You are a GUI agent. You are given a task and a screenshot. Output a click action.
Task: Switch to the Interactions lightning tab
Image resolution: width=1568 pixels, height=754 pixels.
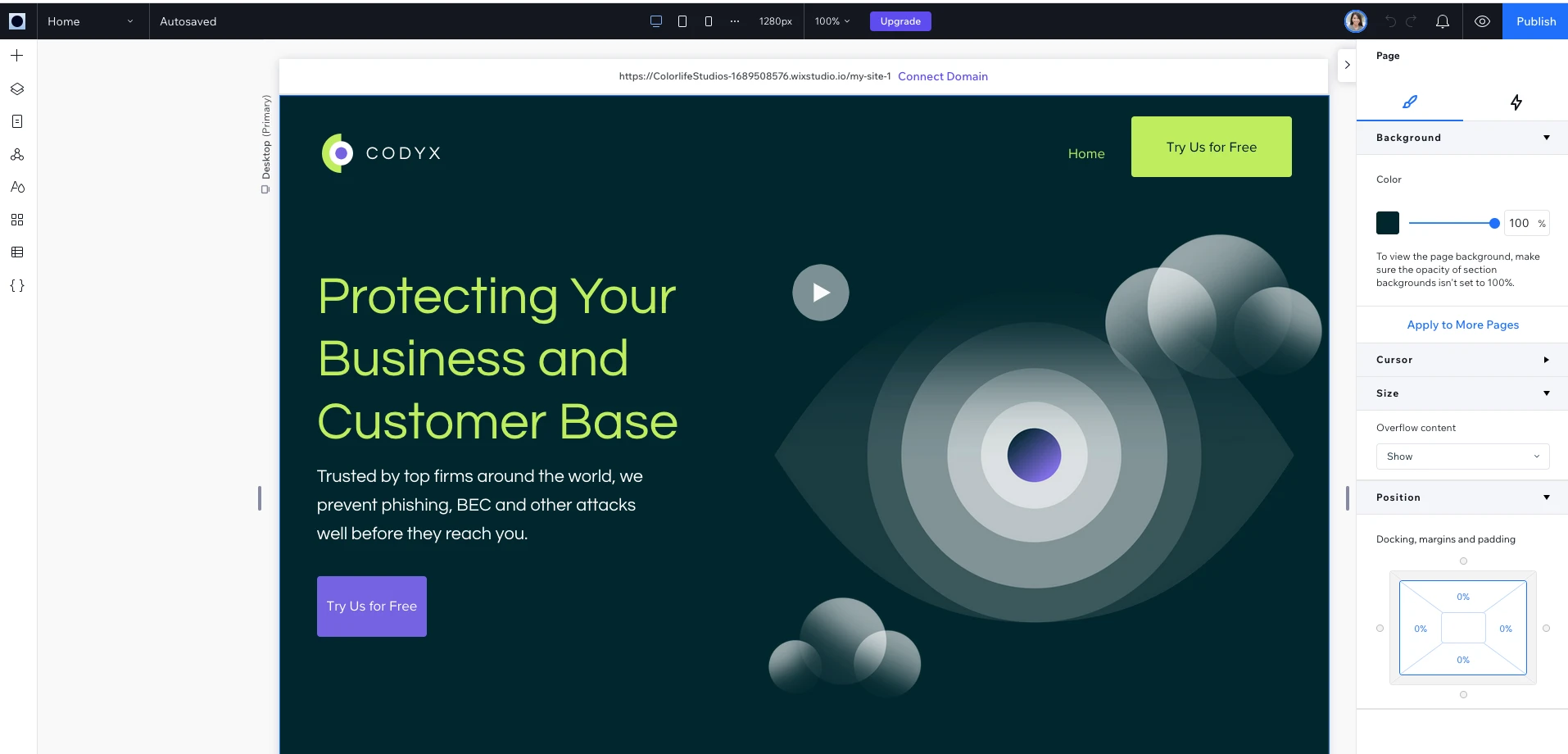tap(1516, 102)
